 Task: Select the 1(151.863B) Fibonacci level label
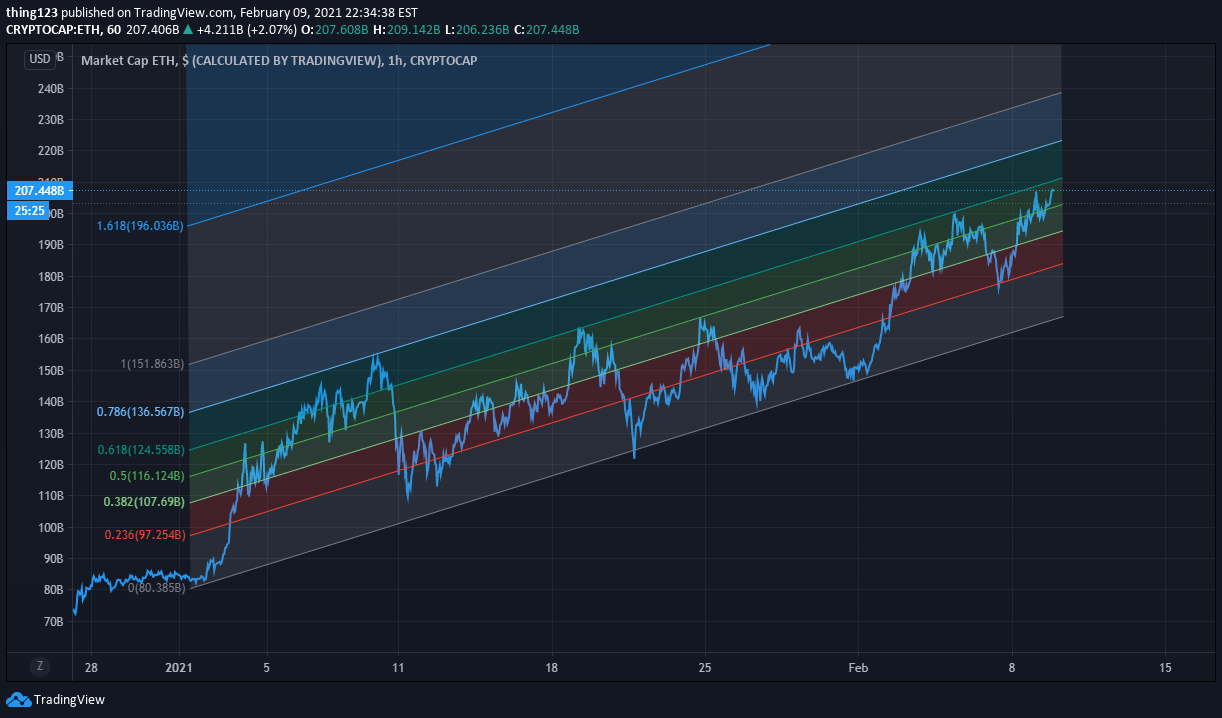(152, 364)
